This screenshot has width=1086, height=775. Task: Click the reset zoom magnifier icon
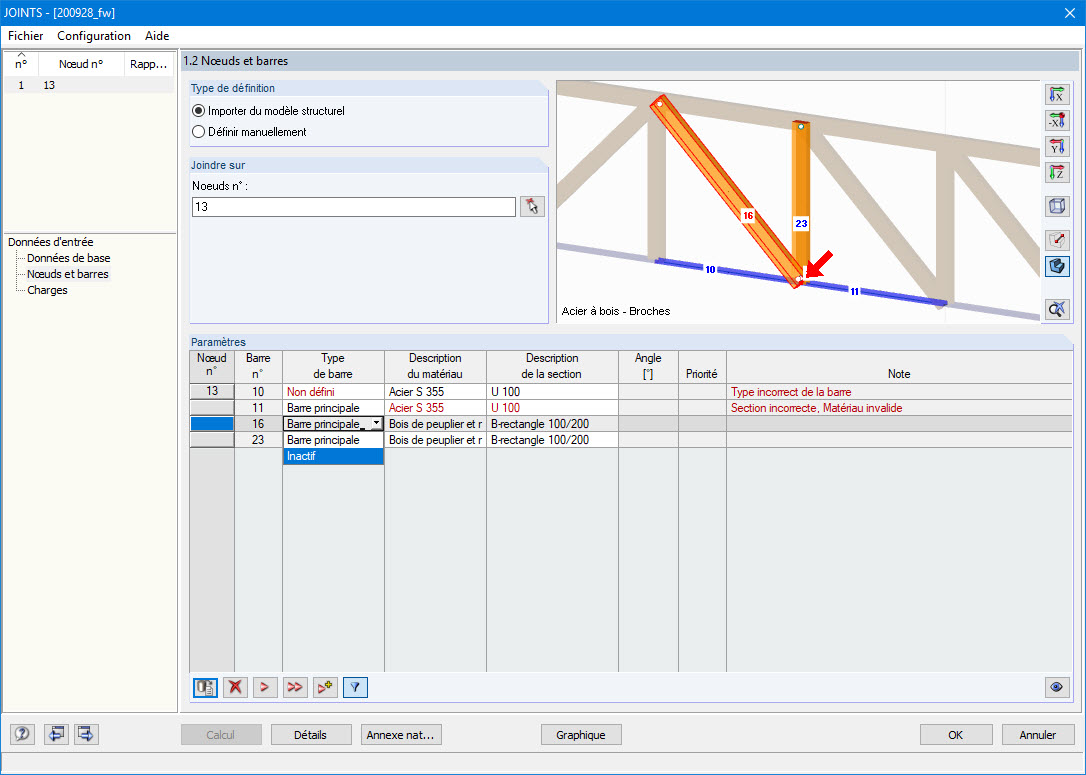[1056, 309]
